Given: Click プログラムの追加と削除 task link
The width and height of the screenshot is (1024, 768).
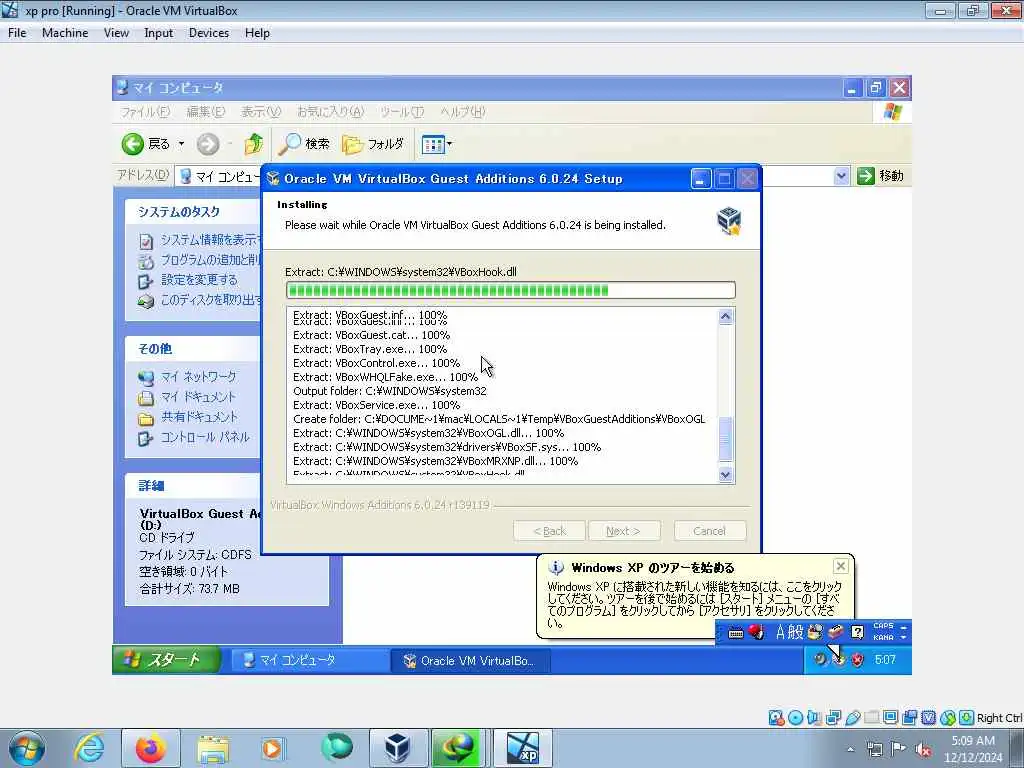Looking at the screenshot, I should click(210, 260).
